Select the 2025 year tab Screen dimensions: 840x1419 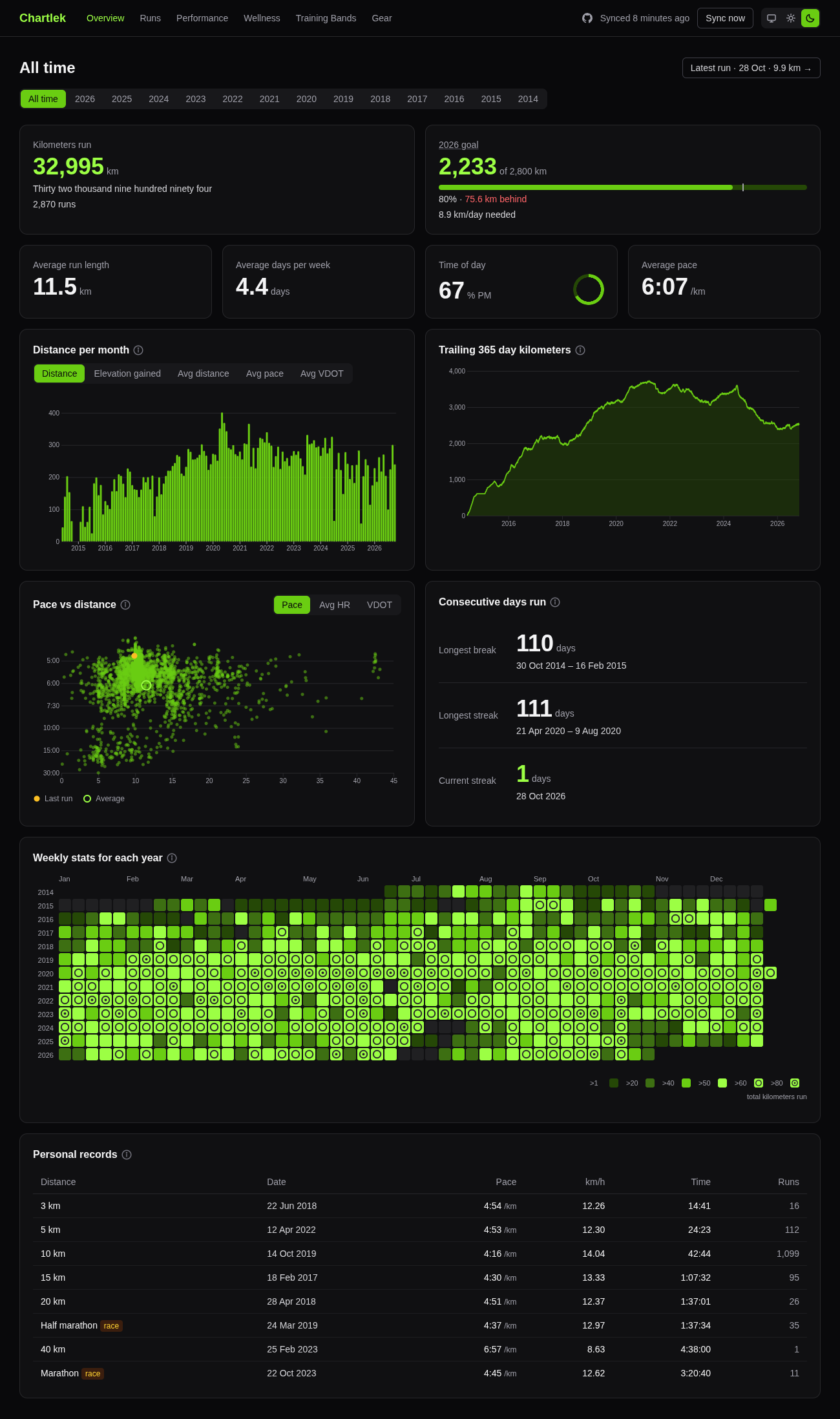(x=121, y=99)
